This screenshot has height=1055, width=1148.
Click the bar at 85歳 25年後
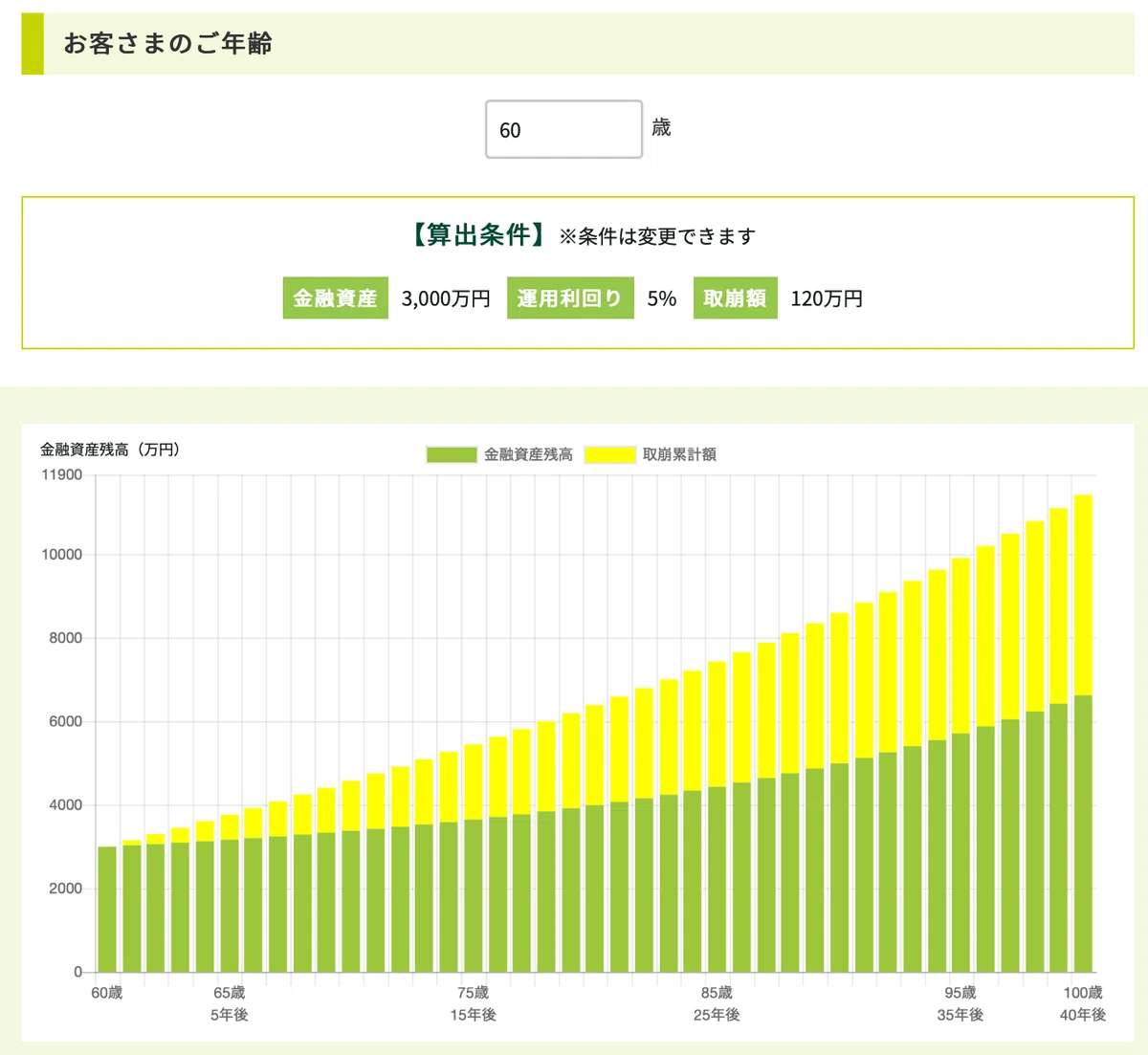click(717, 817)
